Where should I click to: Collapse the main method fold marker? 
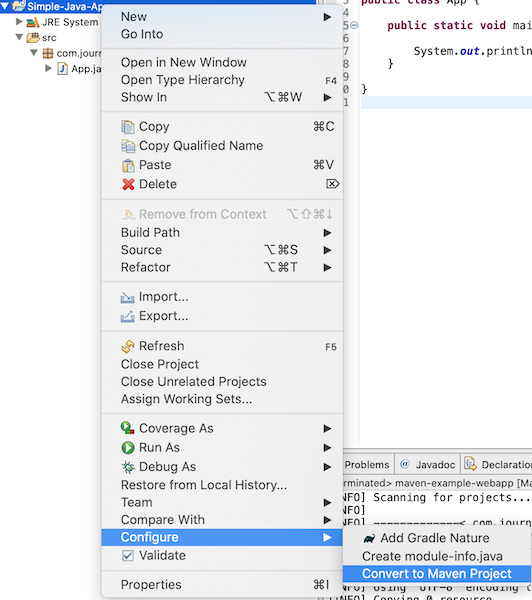(354, 25)
